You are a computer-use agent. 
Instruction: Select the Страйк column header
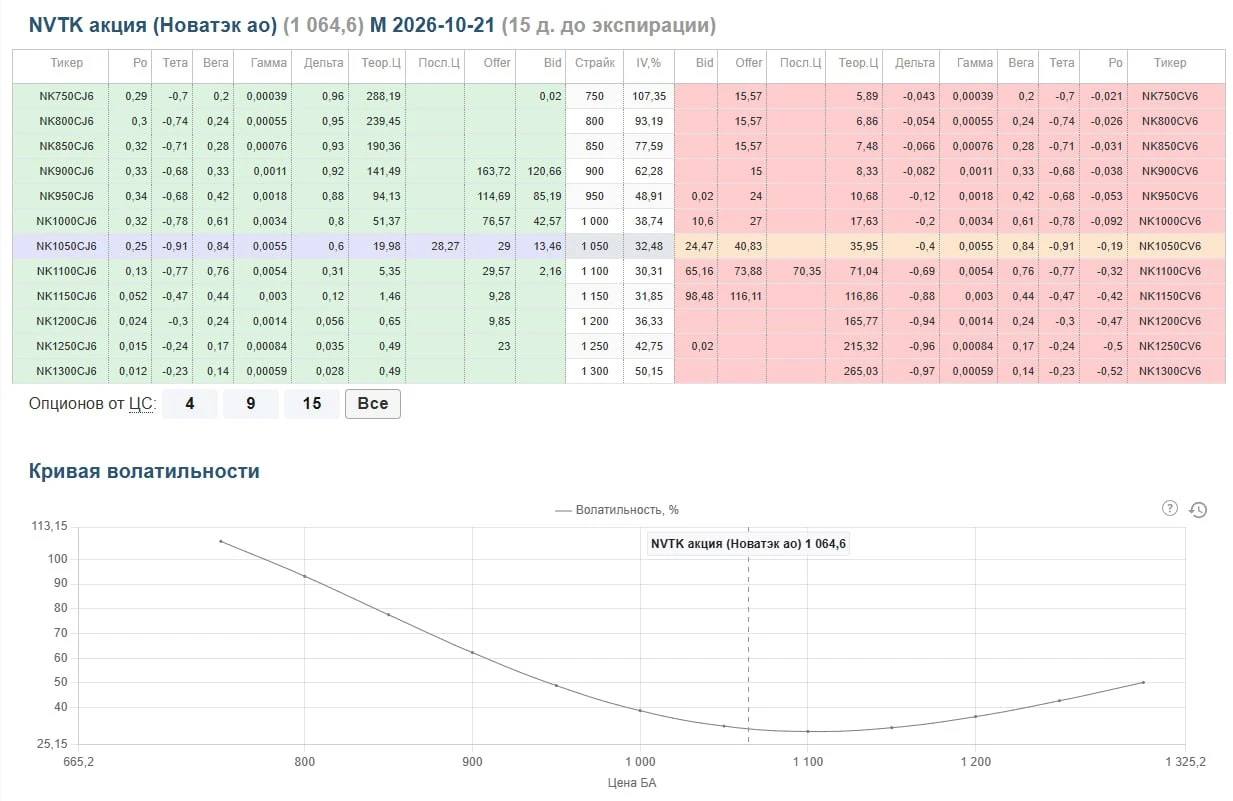pos(595,63)
